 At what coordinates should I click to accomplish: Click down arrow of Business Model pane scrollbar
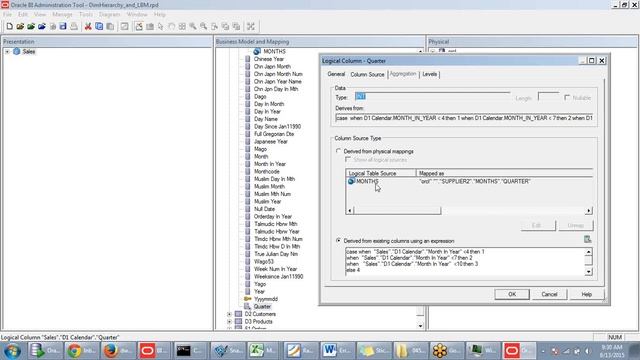pyautogui.click(x=420, y=326)
